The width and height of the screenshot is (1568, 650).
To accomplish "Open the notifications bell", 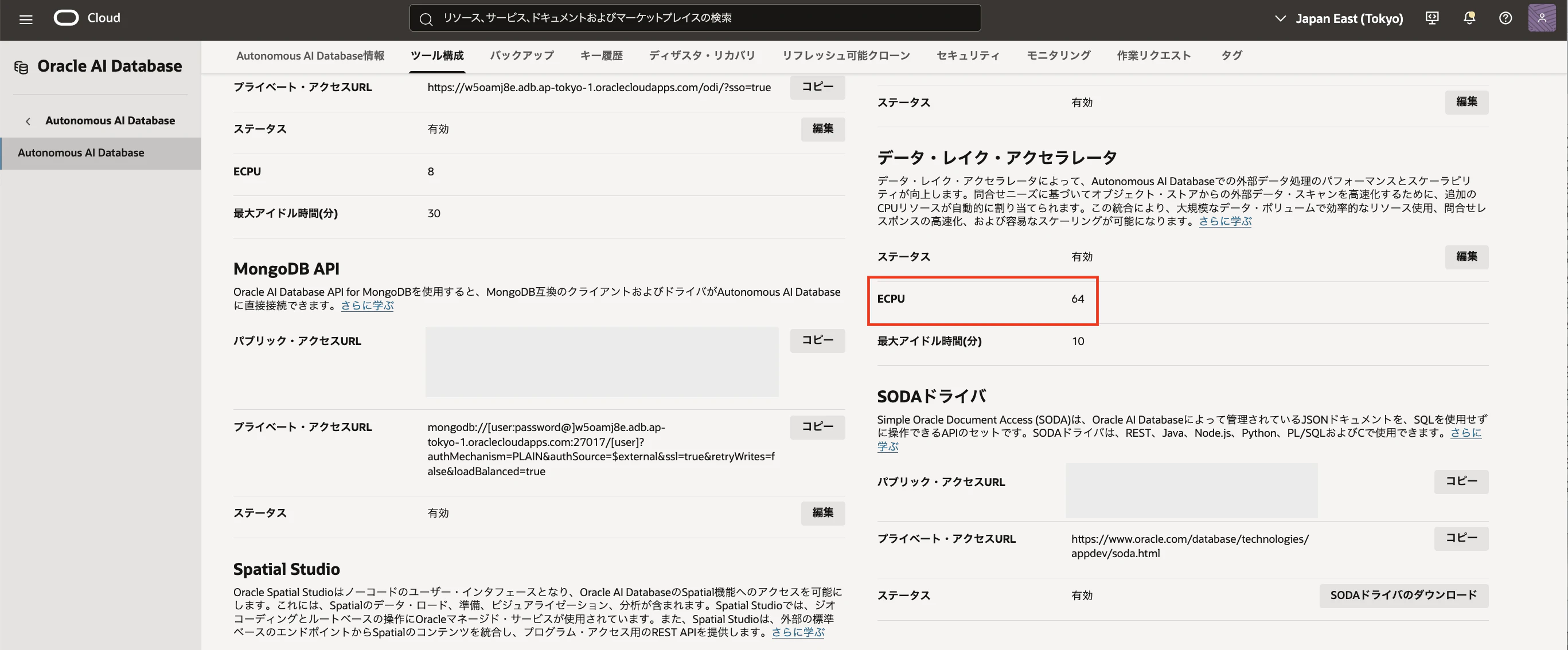I will tap(1469, 18).
